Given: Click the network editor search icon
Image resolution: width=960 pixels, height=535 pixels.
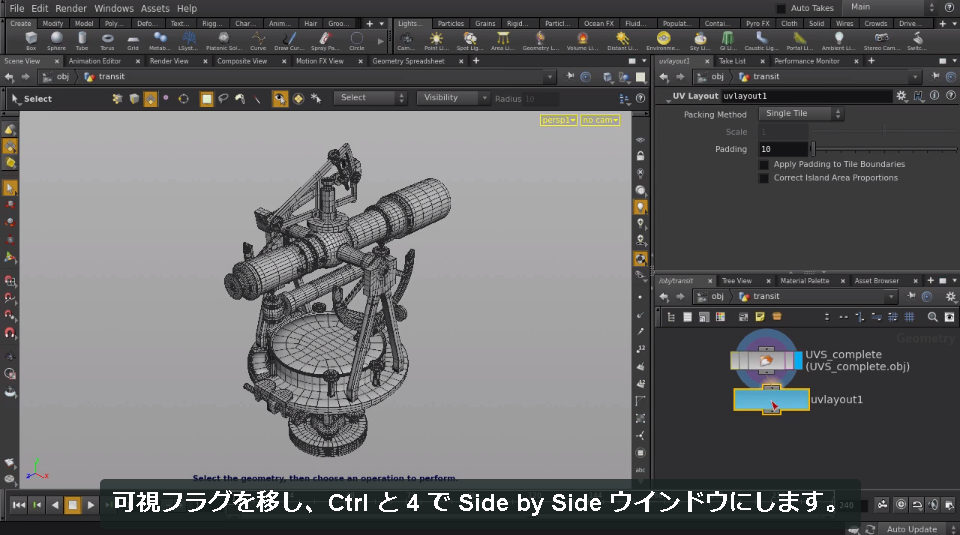Looking at the screenshot, I should tap(932, 316).
